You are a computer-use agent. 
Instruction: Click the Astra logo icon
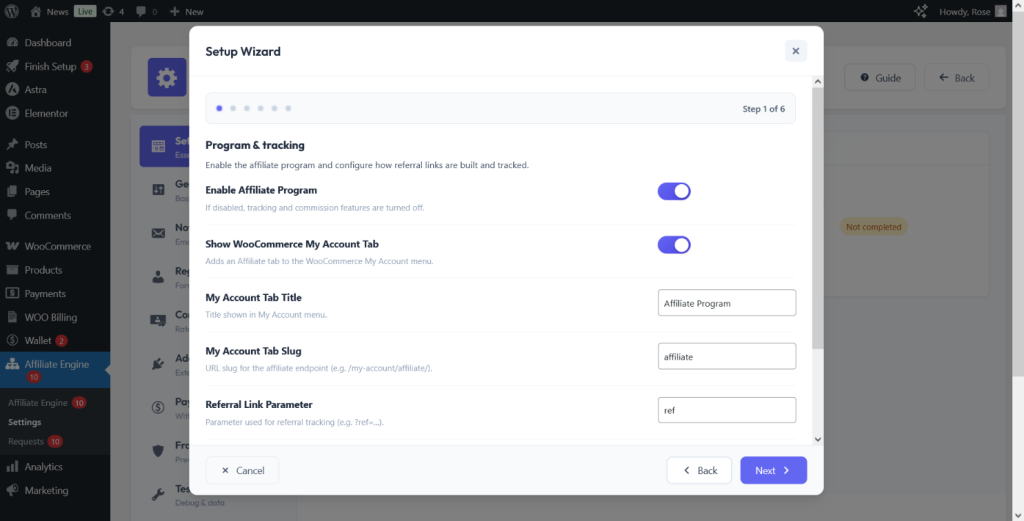(12, 89)
